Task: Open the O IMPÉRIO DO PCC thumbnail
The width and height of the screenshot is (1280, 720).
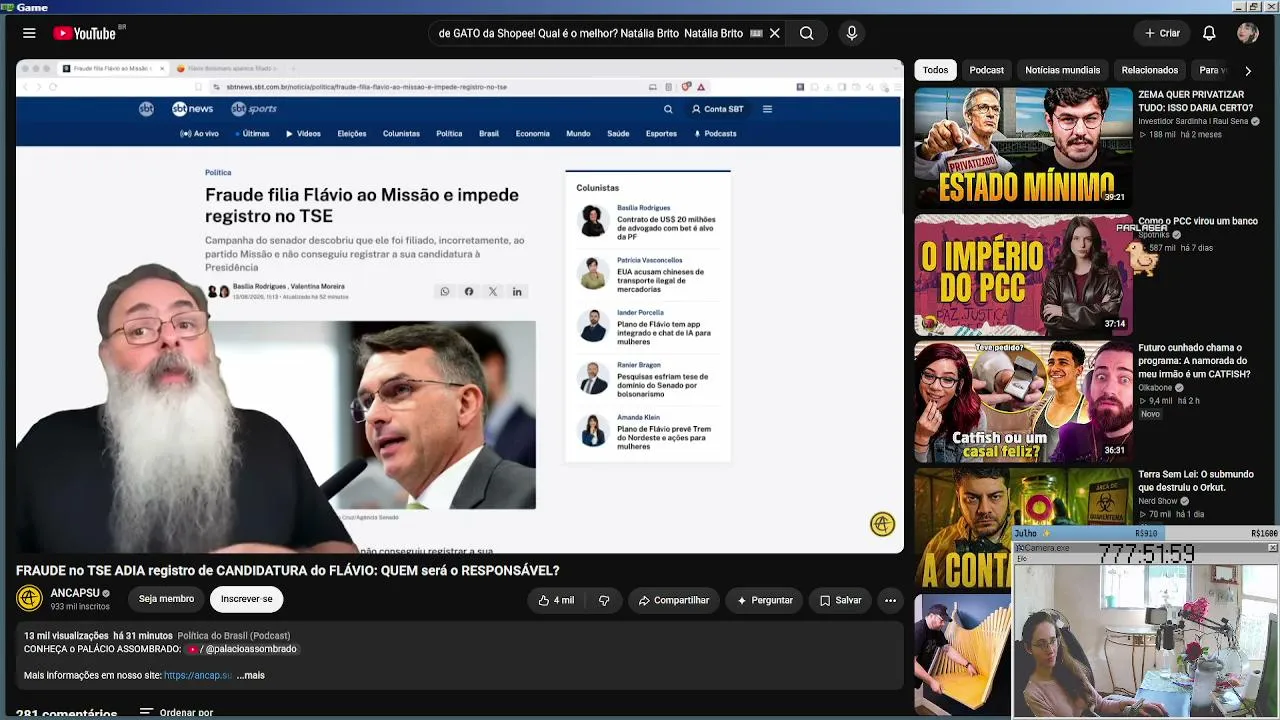Action: coord(1023,274)
